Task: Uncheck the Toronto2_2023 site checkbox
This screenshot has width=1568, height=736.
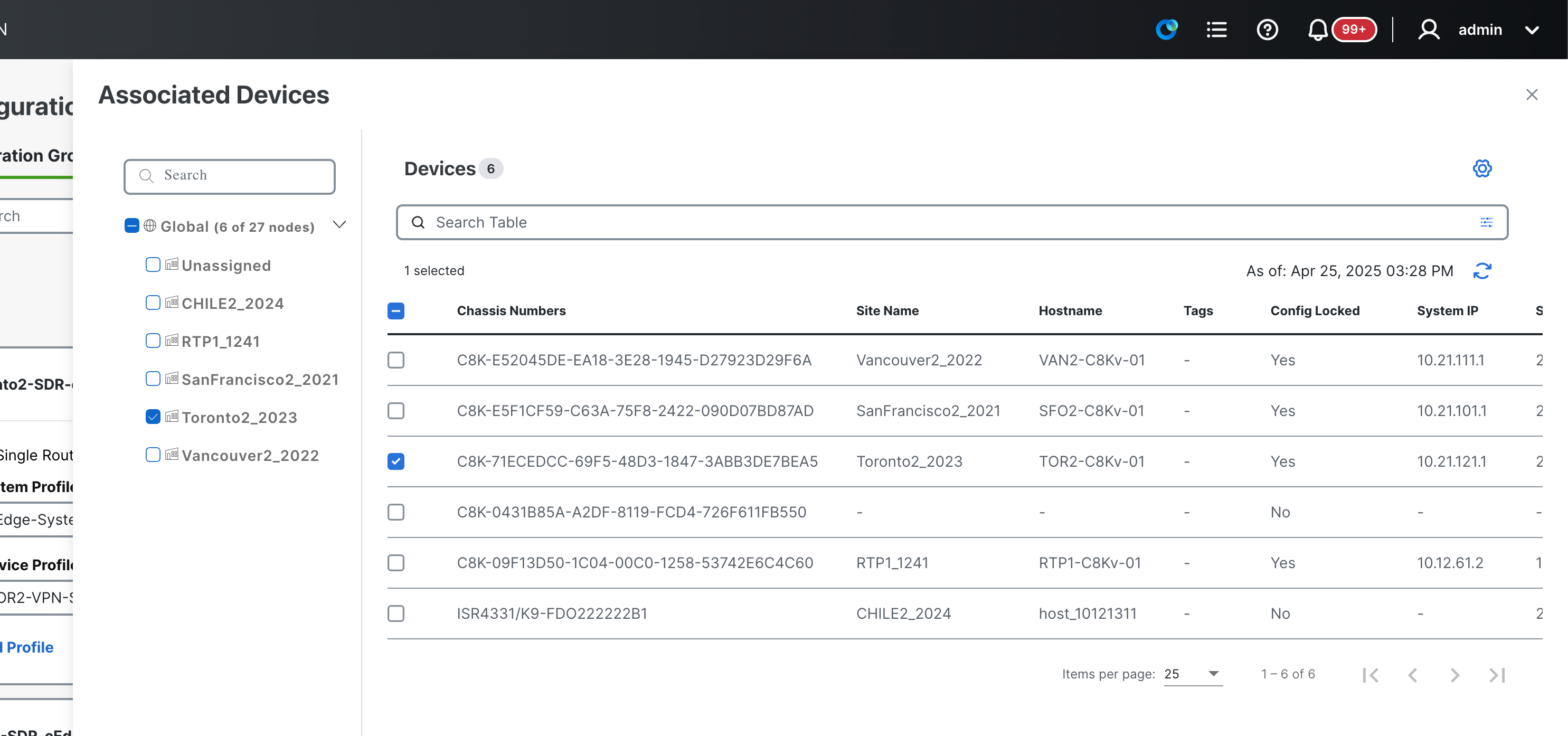Action: [x=154, y=417]
